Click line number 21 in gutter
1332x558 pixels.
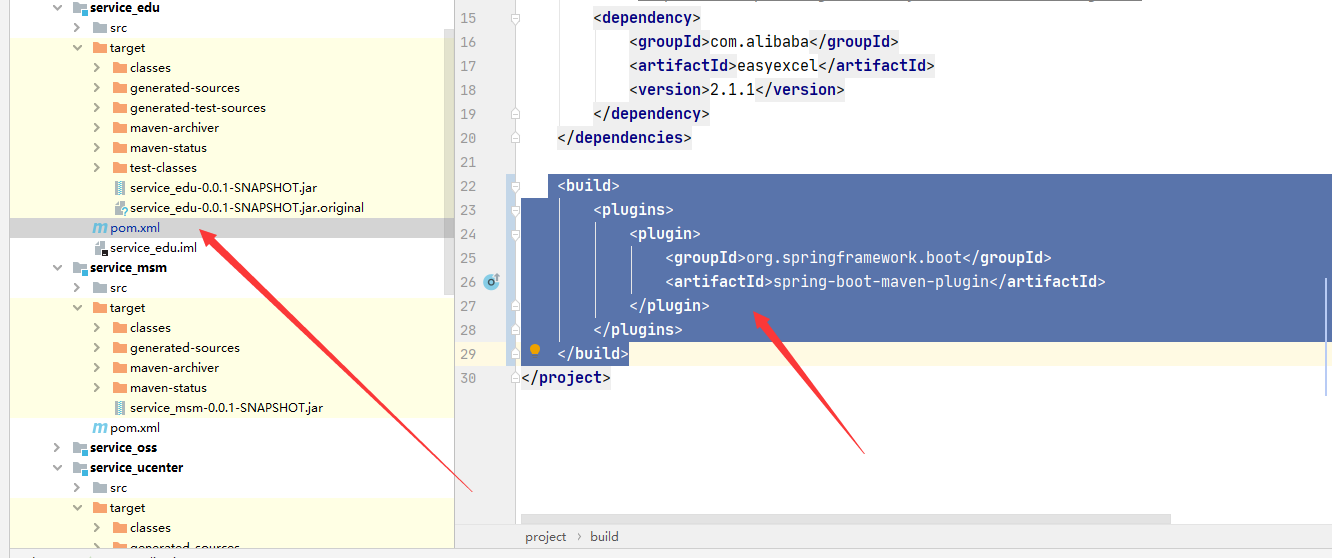(469, 162)
